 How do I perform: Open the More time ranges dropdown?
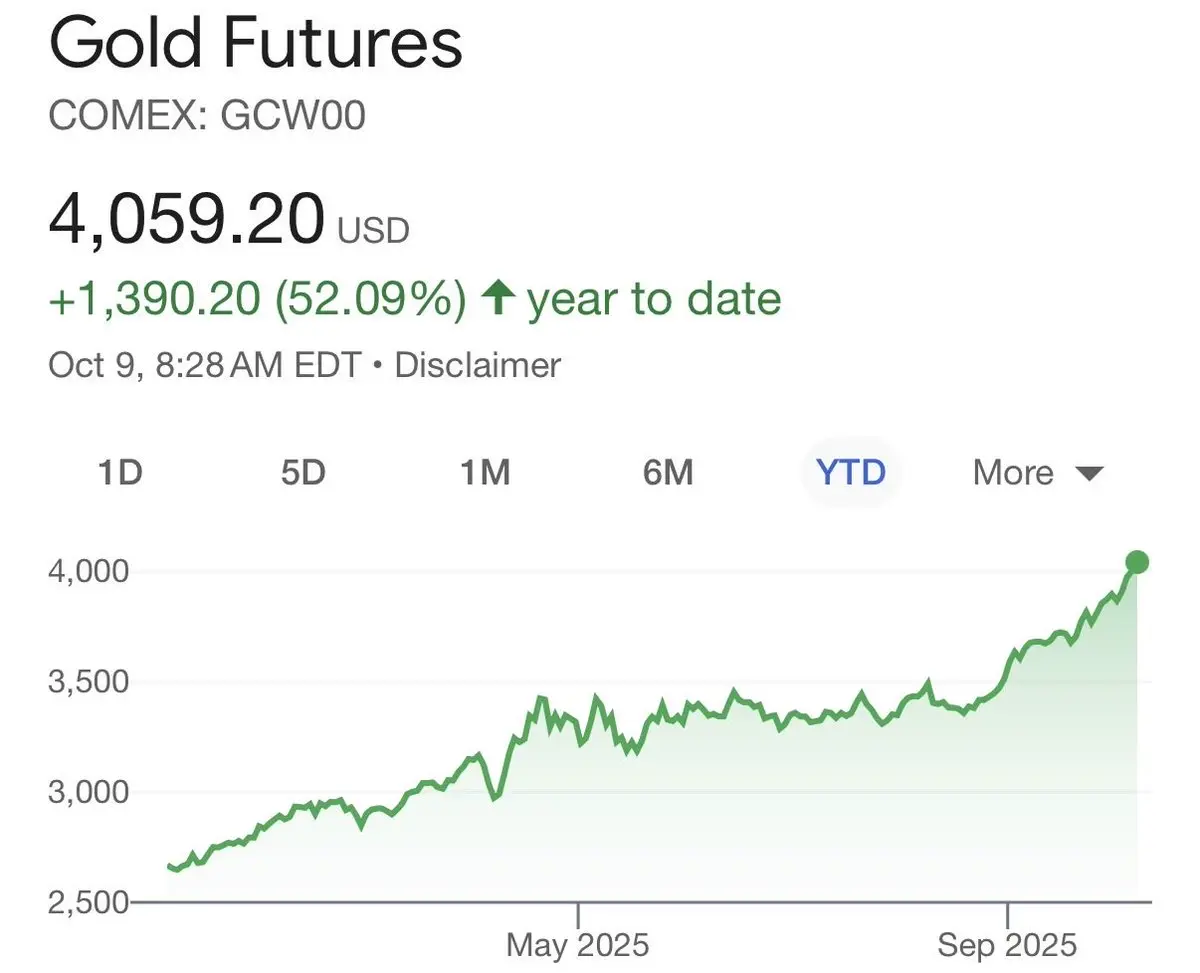(1013, 472)
